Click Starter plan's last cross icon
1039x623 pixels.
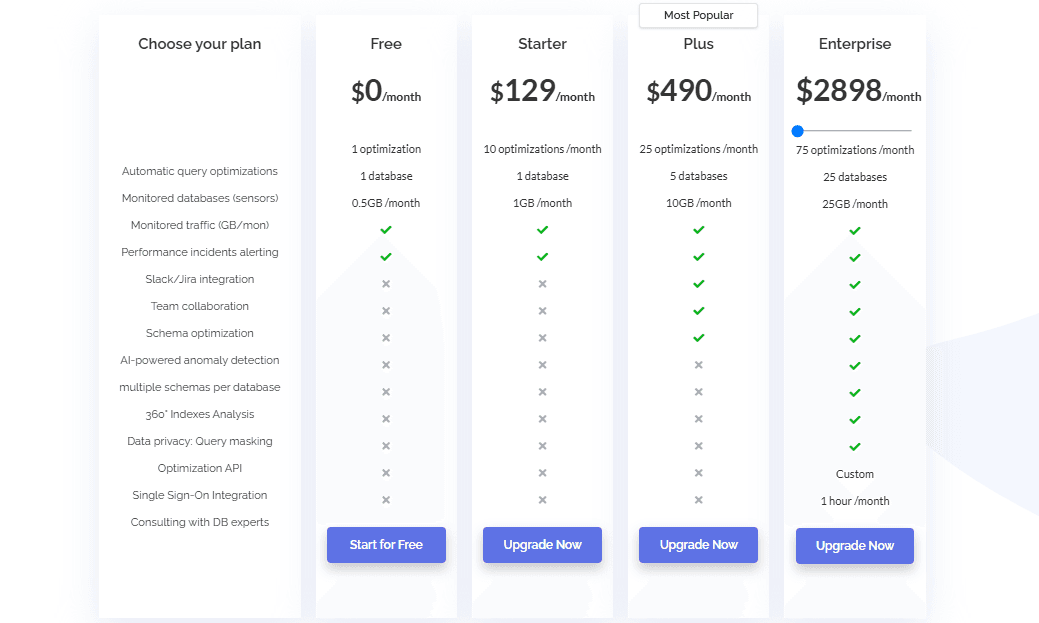click(x=542, y=500)
